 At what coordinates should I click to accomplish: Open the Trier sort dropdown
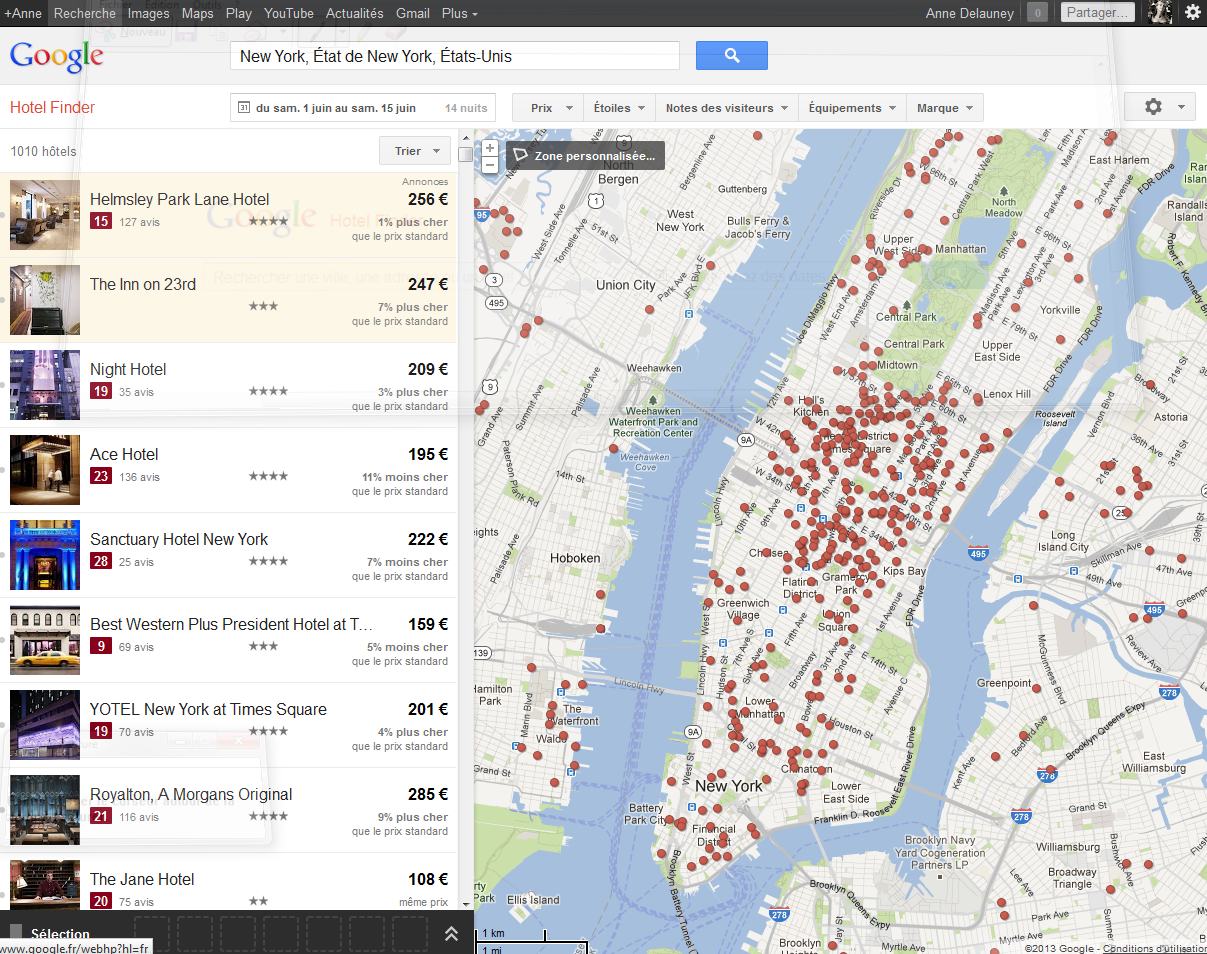pos(415,151)
